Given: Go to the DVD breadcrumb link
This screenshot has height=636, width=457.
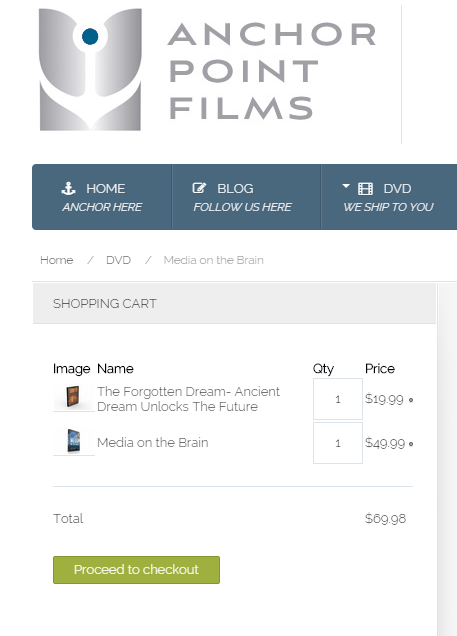Looking at the screenshot, I should (118, 260).
